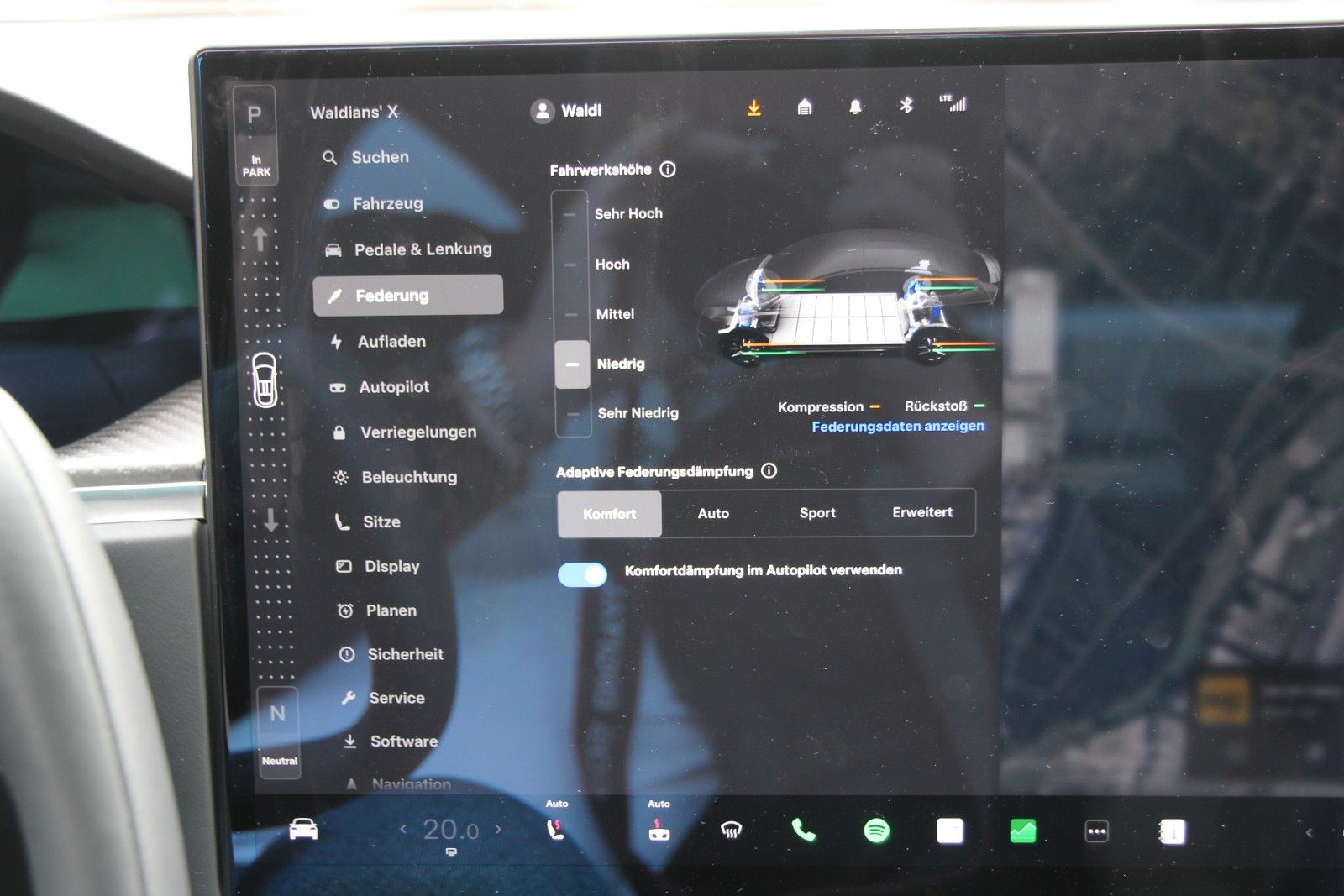Click the Pedale & Lenkung car icon
The height and width of the screenshot is (896, 1344).
coord(333,250)
